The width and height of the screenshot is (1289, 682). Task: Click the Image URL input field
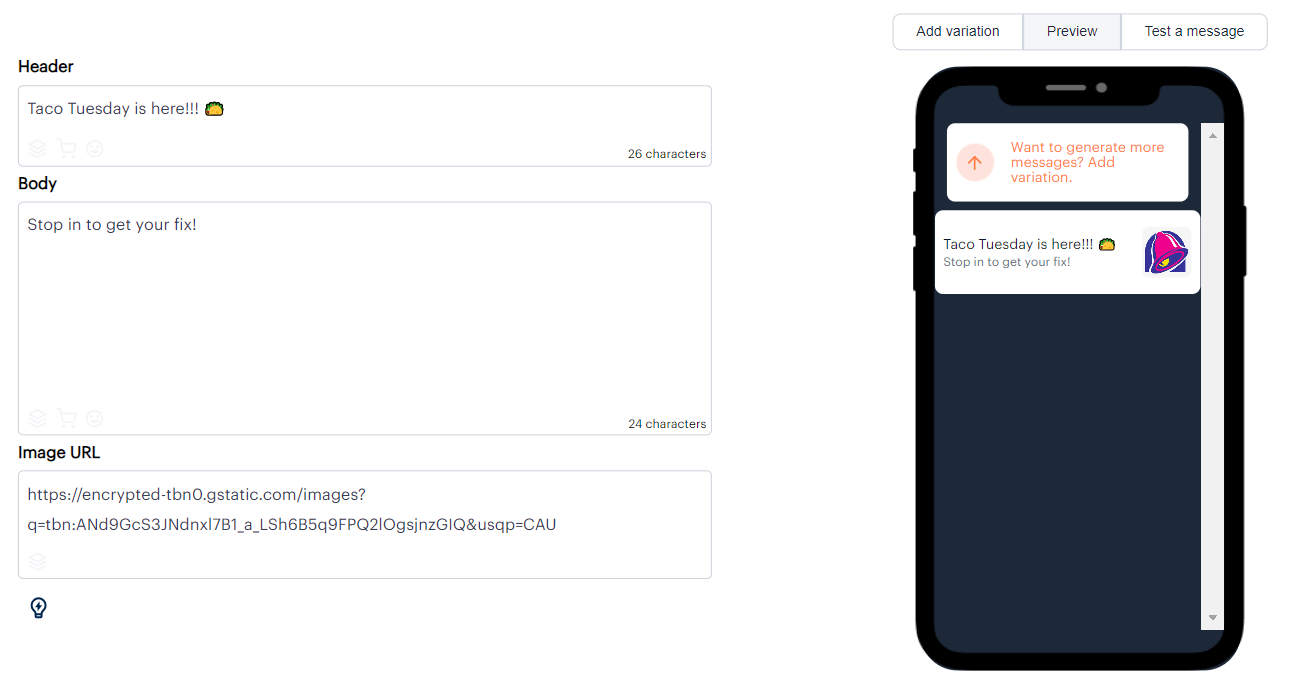tap(365, 524)
